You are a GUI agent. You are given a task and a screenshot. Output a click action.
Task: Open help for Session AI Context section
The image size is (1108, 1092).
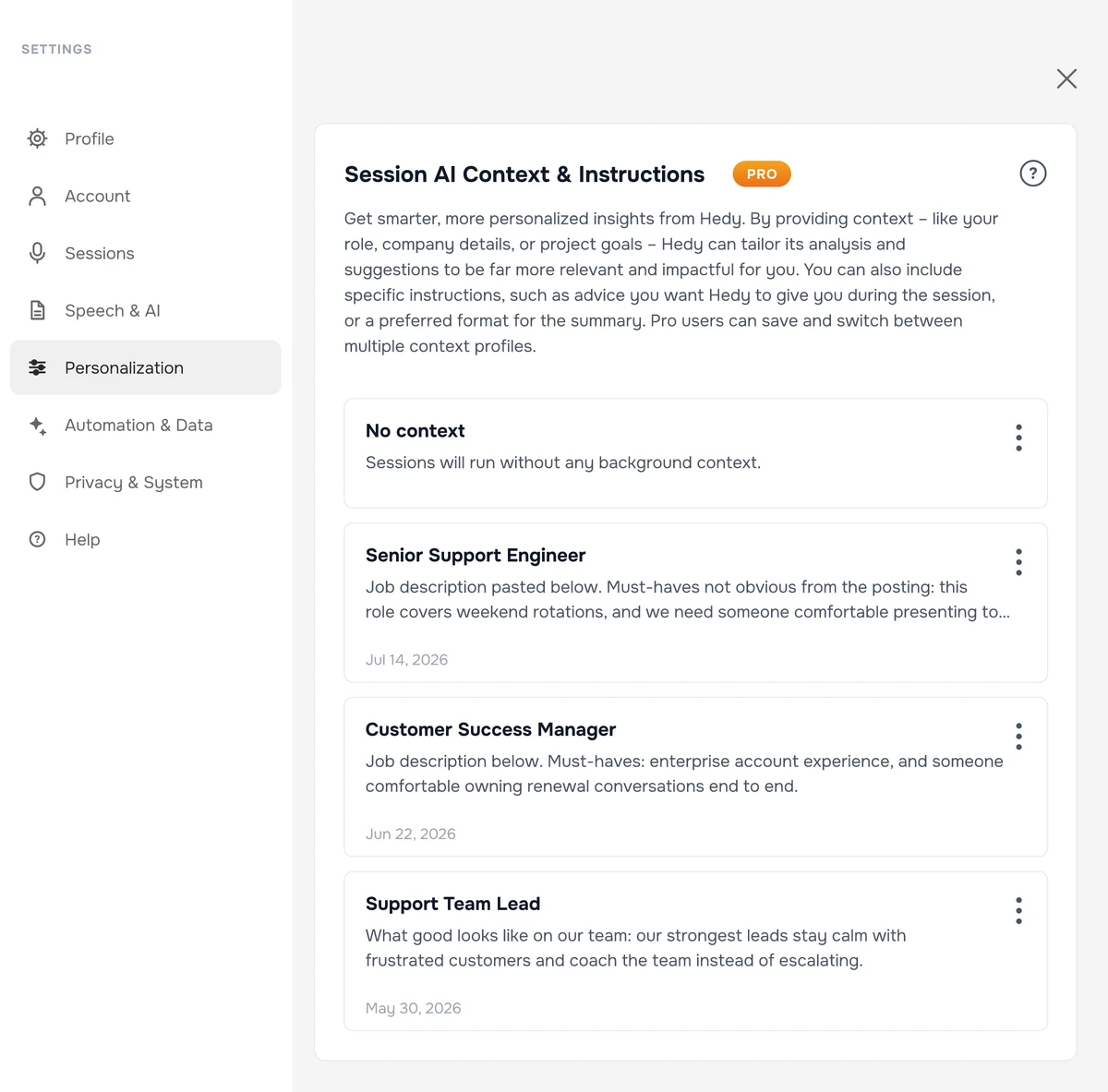1032,174
